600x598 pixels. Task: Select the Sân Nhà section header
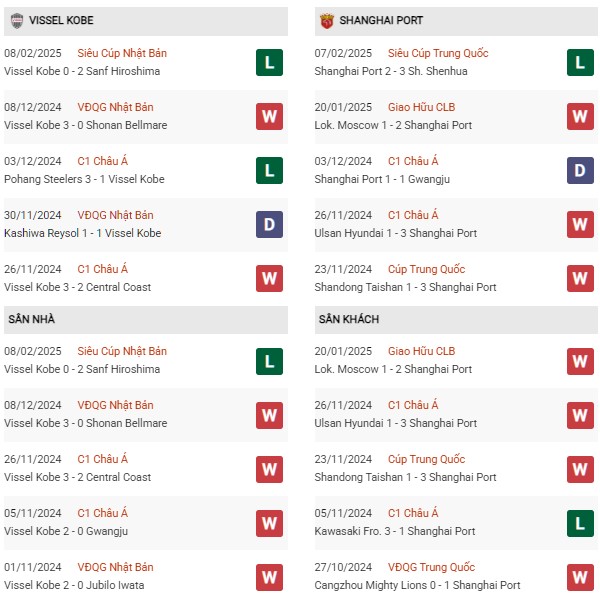tap(146, 319)
